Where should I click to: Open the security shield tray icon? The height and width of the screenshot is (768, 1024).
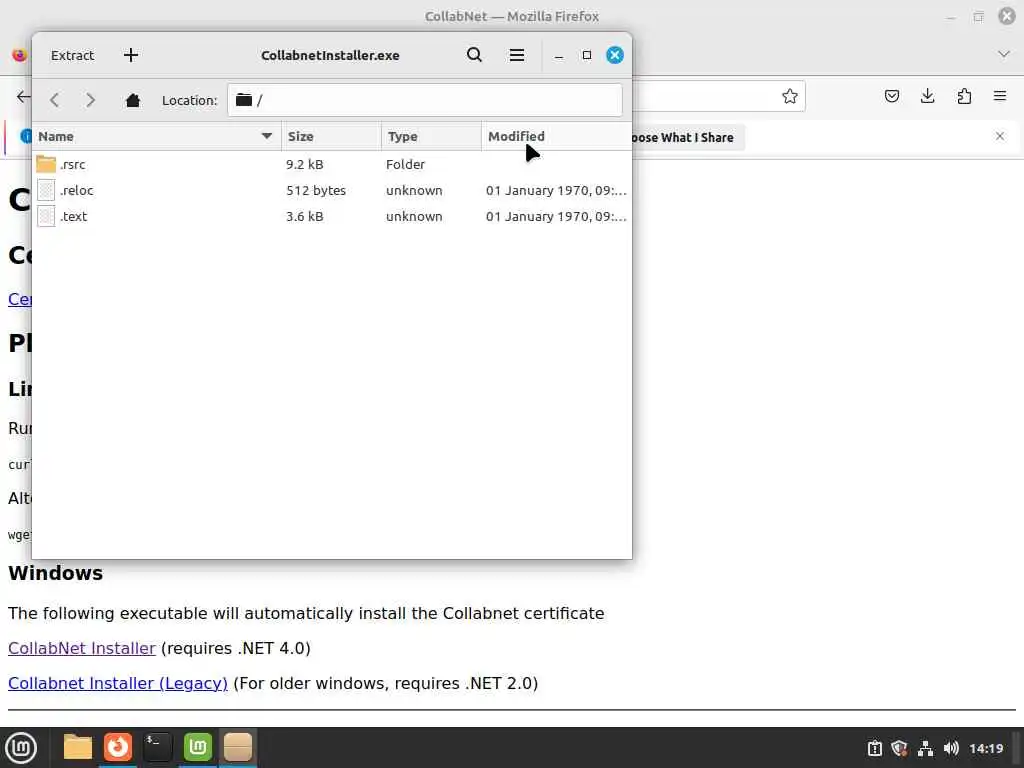click(x=899, y=748)
